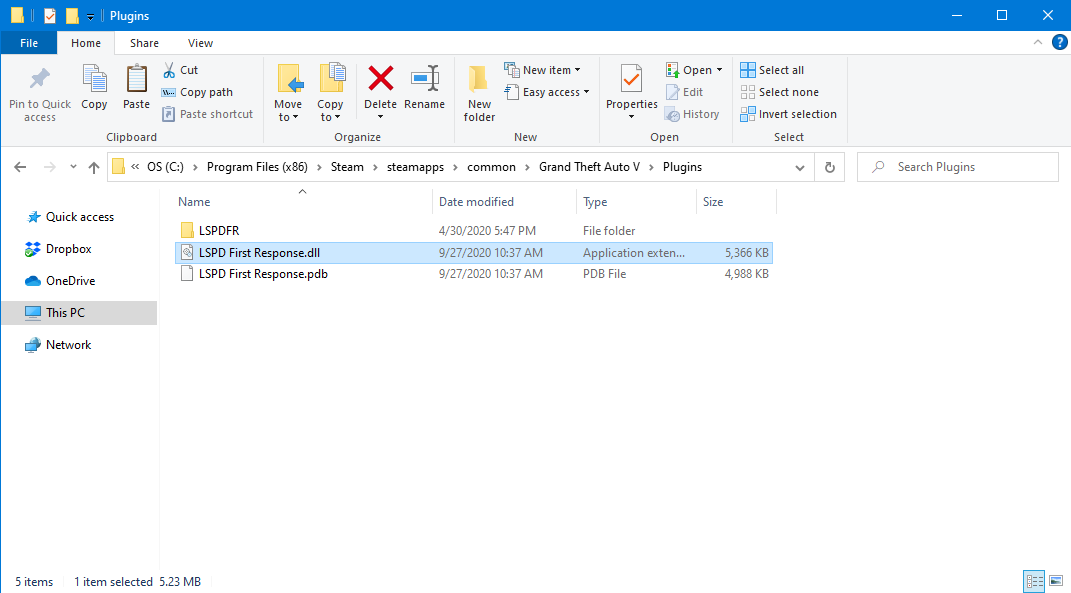Click the Properties icon in title bar quick access
Image resolution: width=1071 pixels, height=593 pixels.
coord(50,15)
